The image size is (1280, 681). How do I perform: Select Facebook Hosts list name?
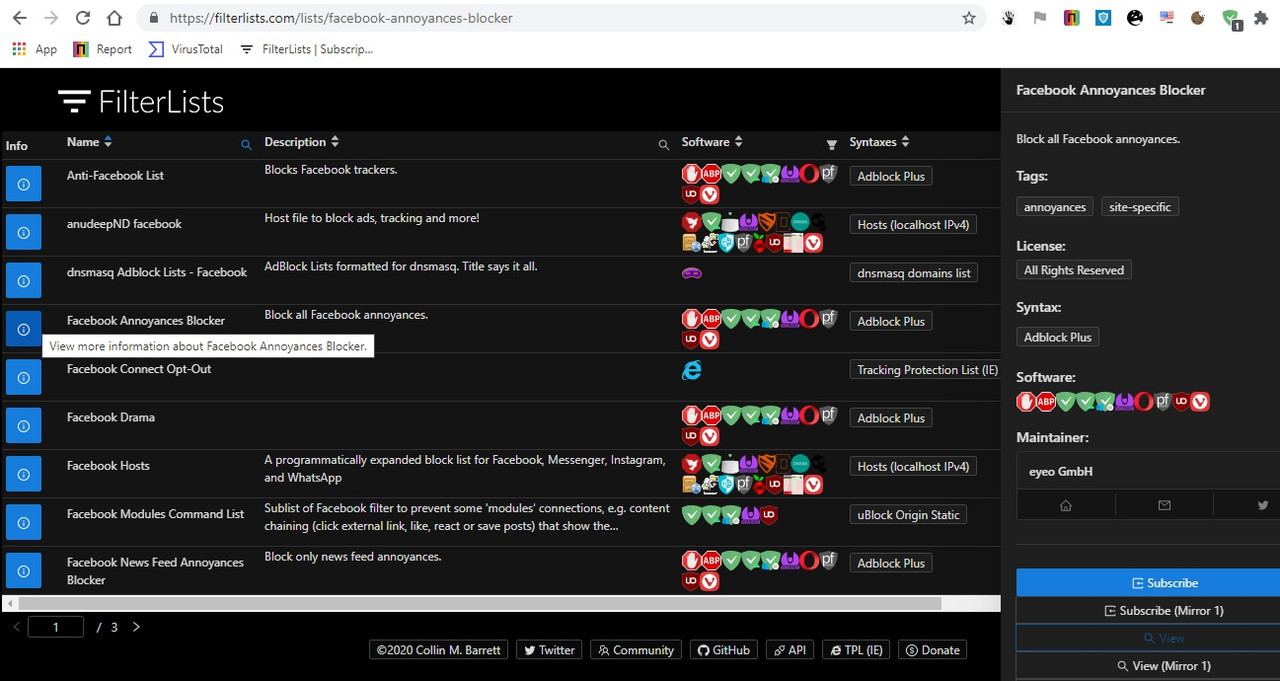[x=108, y=466]
